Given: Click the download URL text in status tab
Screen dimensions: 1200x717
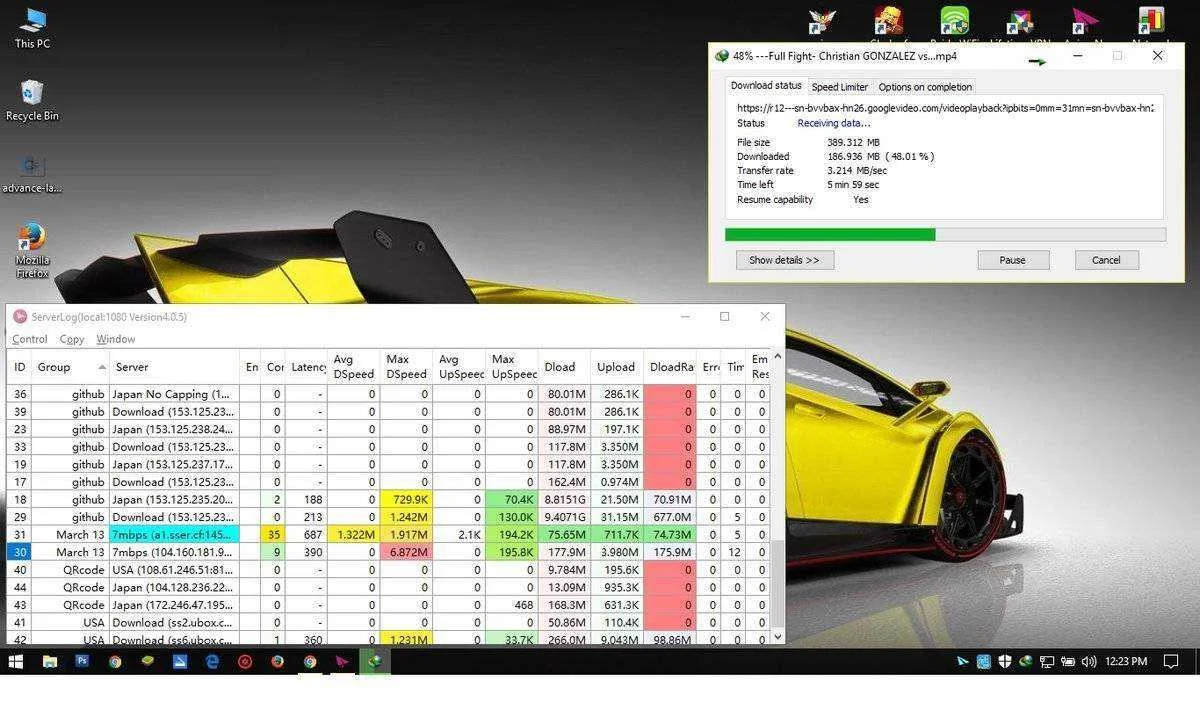Looking at the screenshot, I should tap(945, 108).
